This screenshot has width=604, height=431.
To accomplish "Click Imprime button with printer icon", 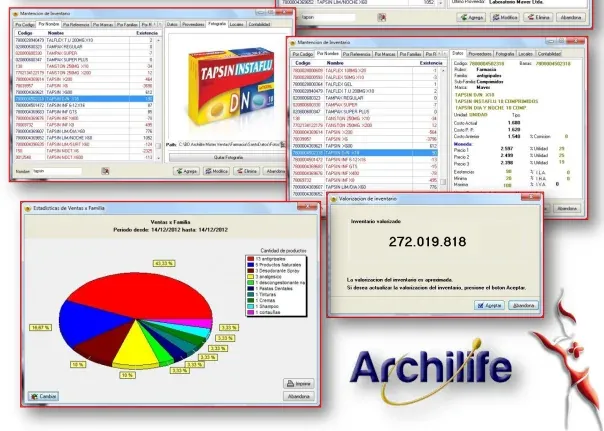I will pos(299,384).
